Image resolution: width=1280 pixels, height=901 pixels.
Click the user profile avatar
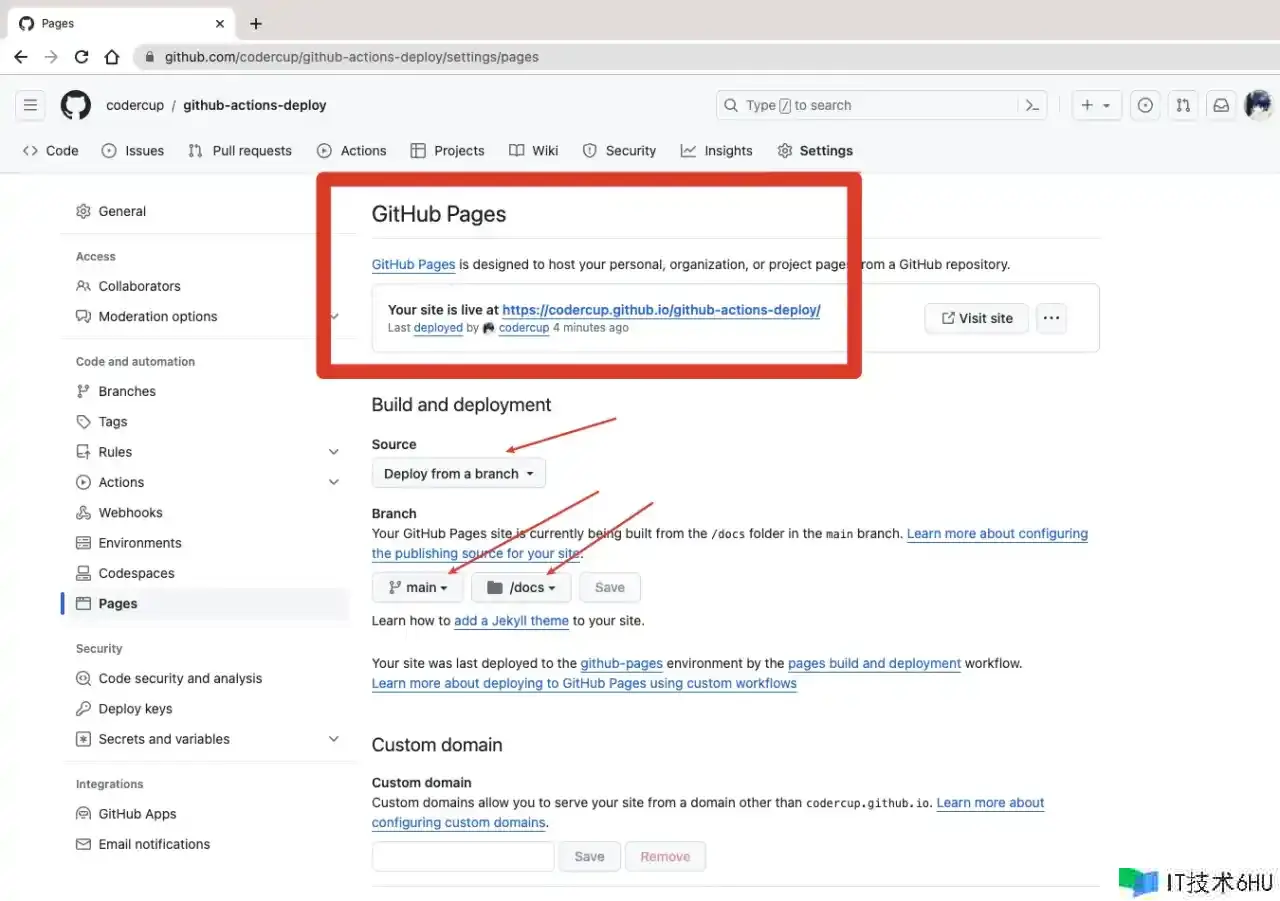tap(1257, 104)
